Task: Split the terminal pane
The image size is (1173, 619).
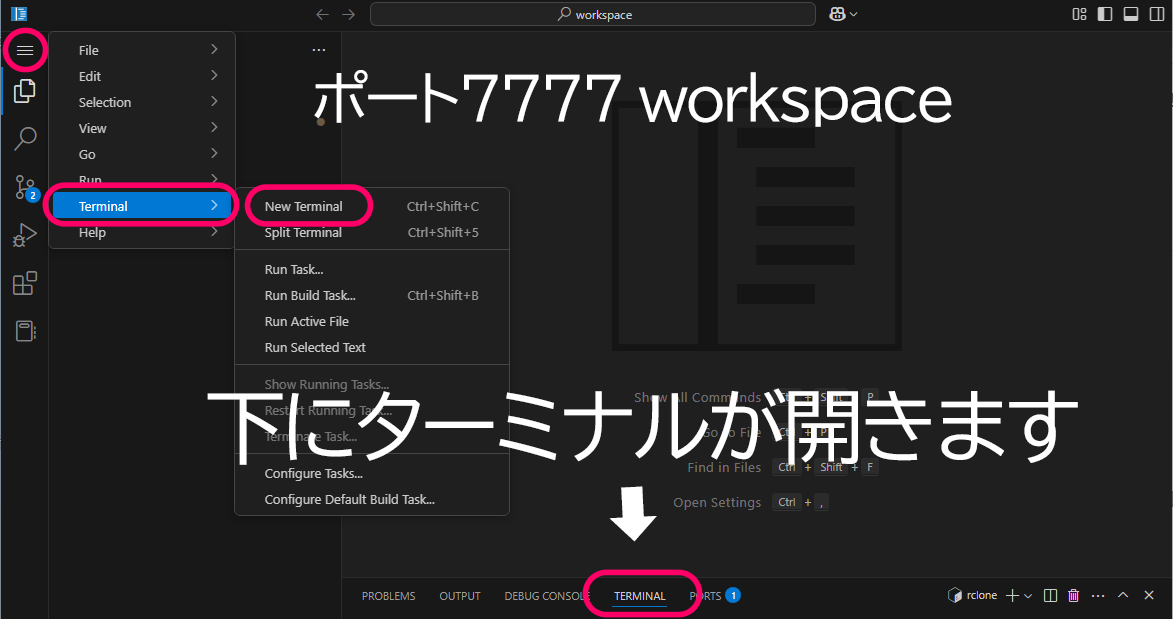Action: 1050,596
